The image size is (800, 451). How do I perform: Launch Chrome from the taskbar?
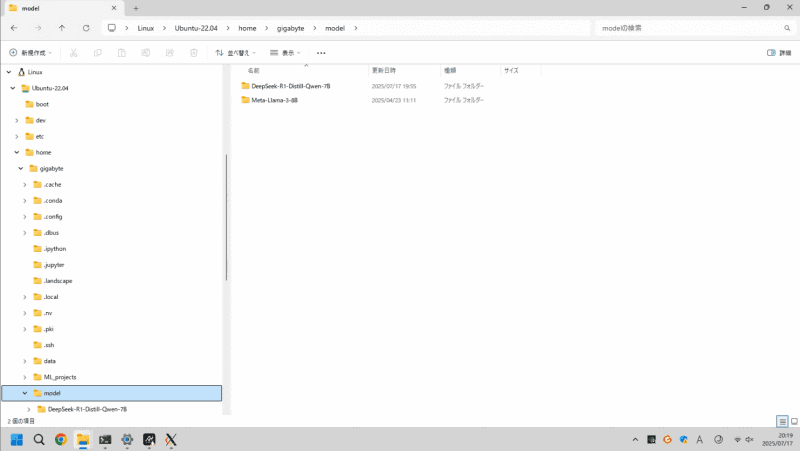pos(61,439)
